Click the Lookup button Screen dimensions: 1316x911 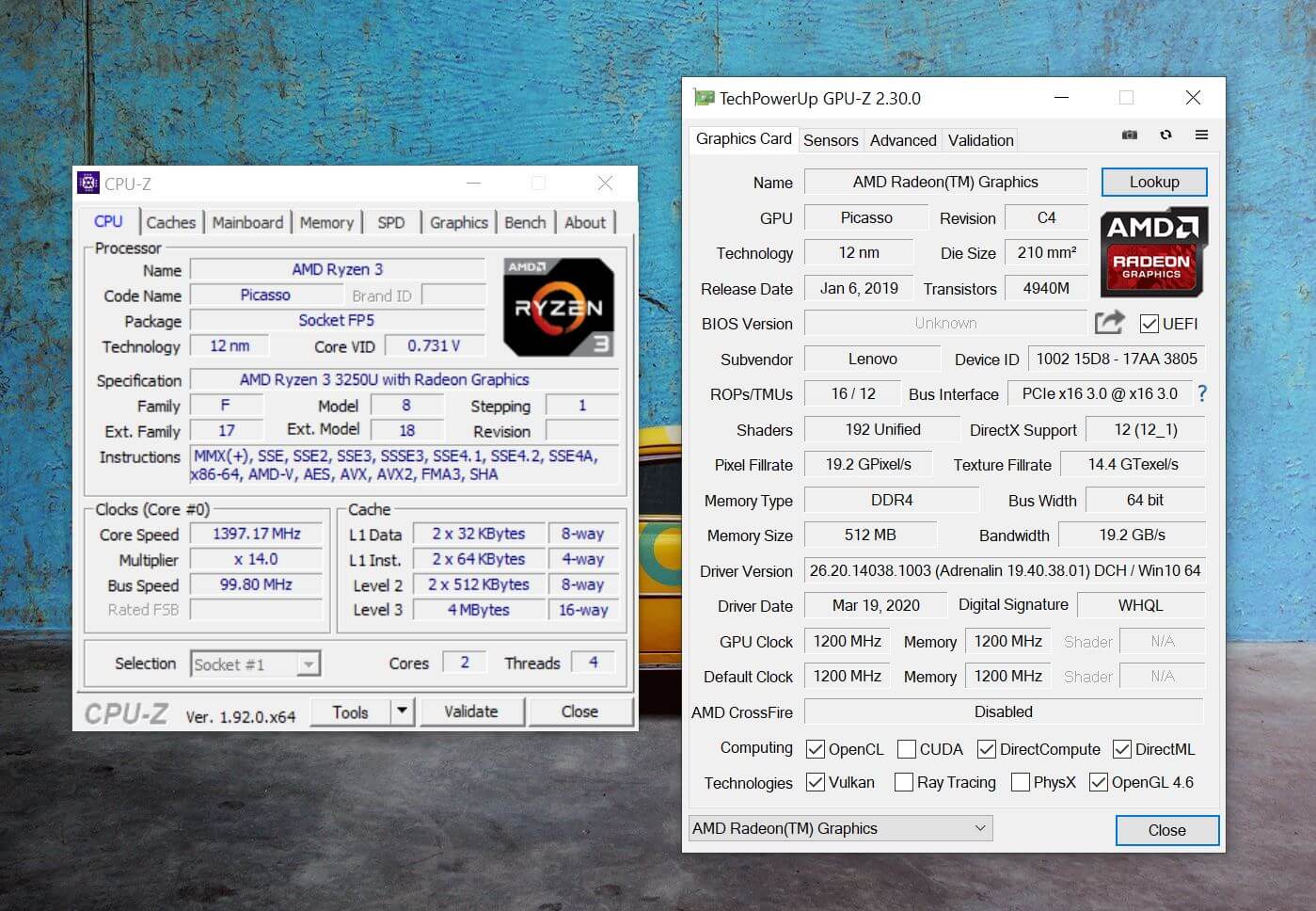(x=1154, y=182)
